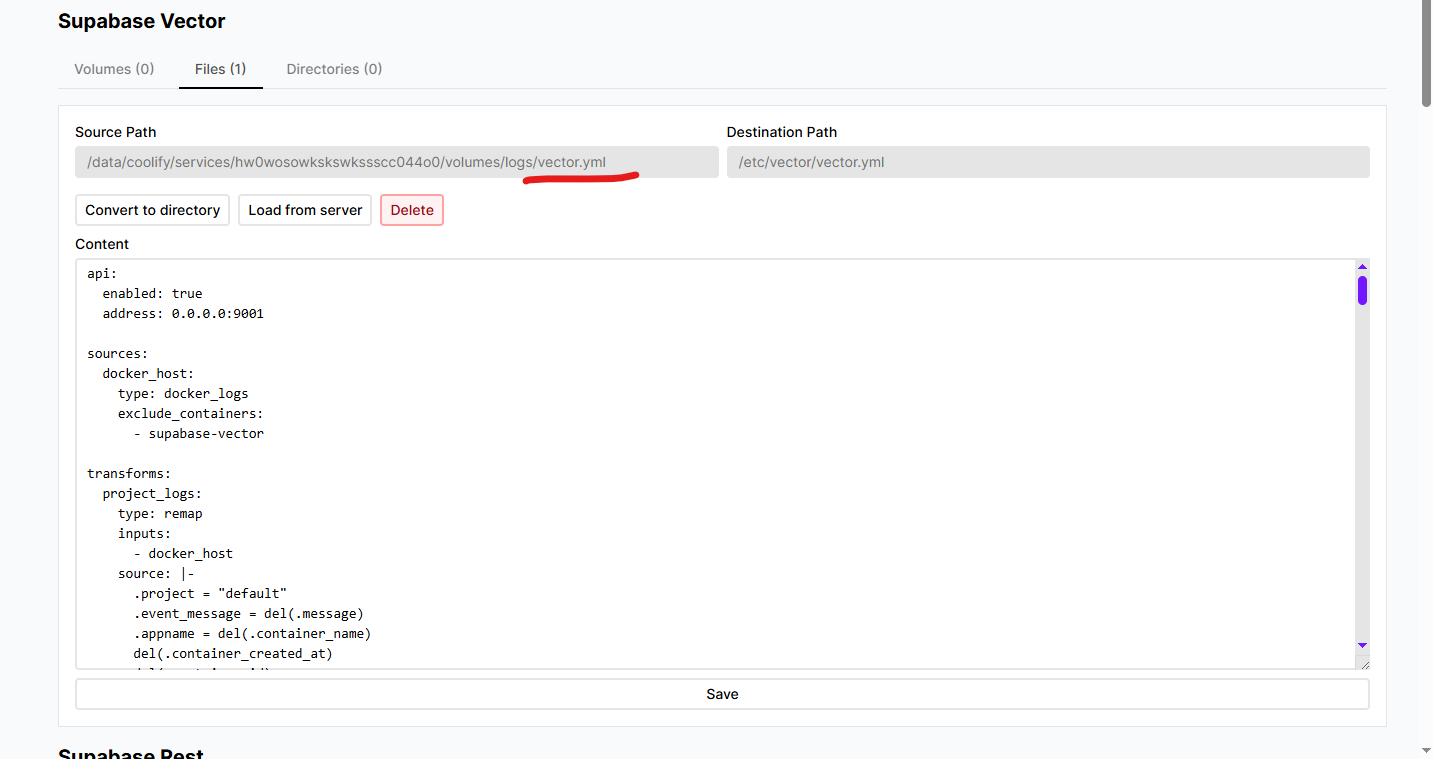This screenshot has height=759, width=1433.
Task: Click the '.event_message = del(.message)' line
Action: (x=249, y=614)
